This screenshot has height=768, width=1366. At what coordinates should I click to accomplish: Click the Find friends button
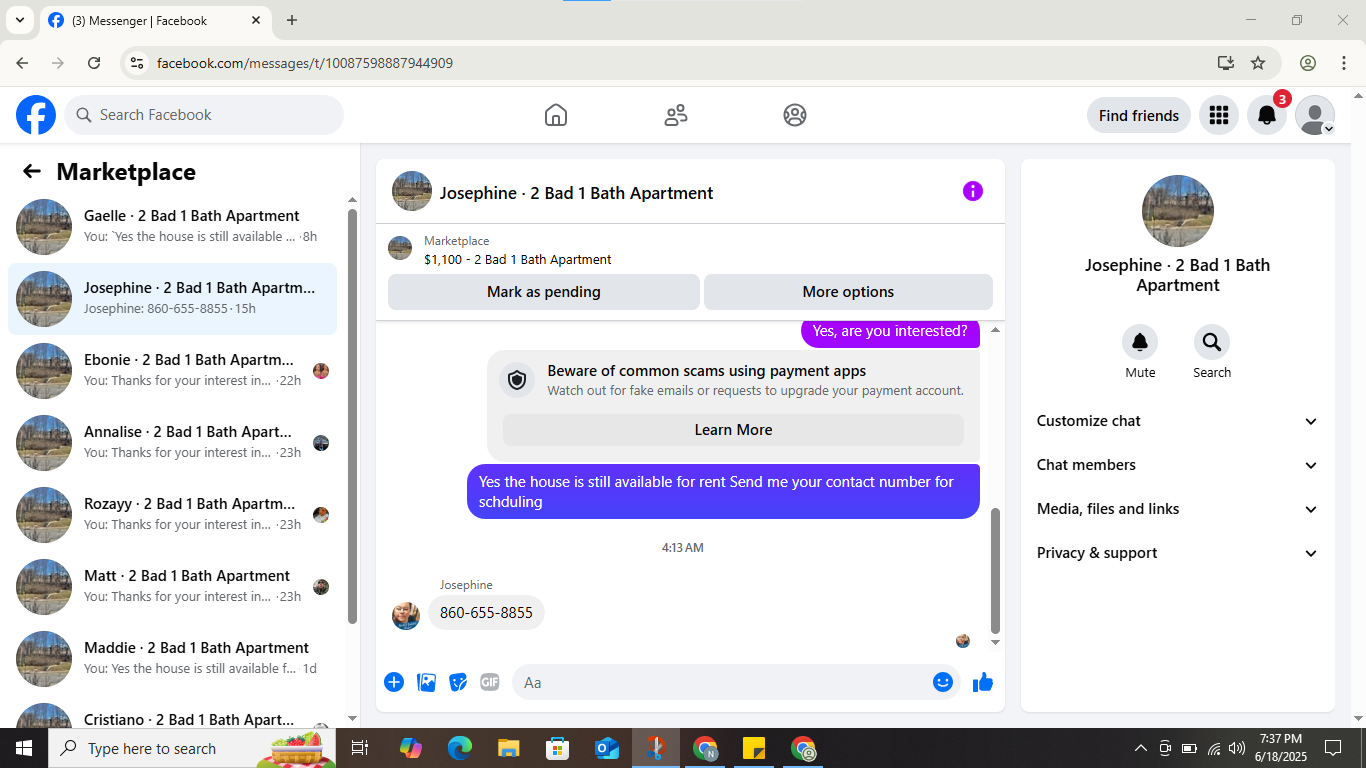click(1139, 115)
